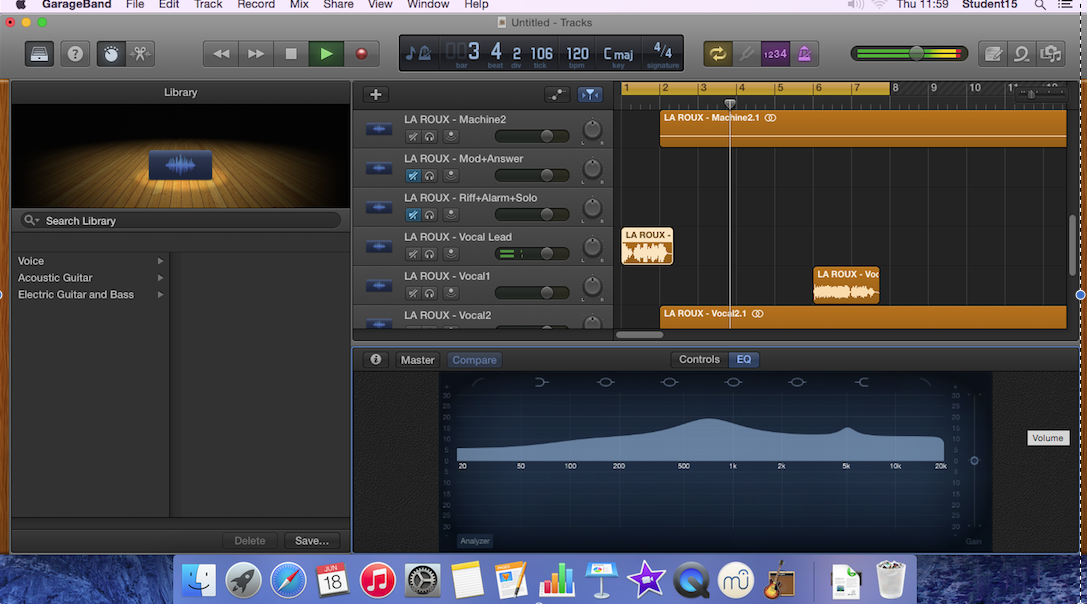Screen dimensions: 1087x604
Task: Open Quick Help with the question mark icon
Action: pos(75,53)
